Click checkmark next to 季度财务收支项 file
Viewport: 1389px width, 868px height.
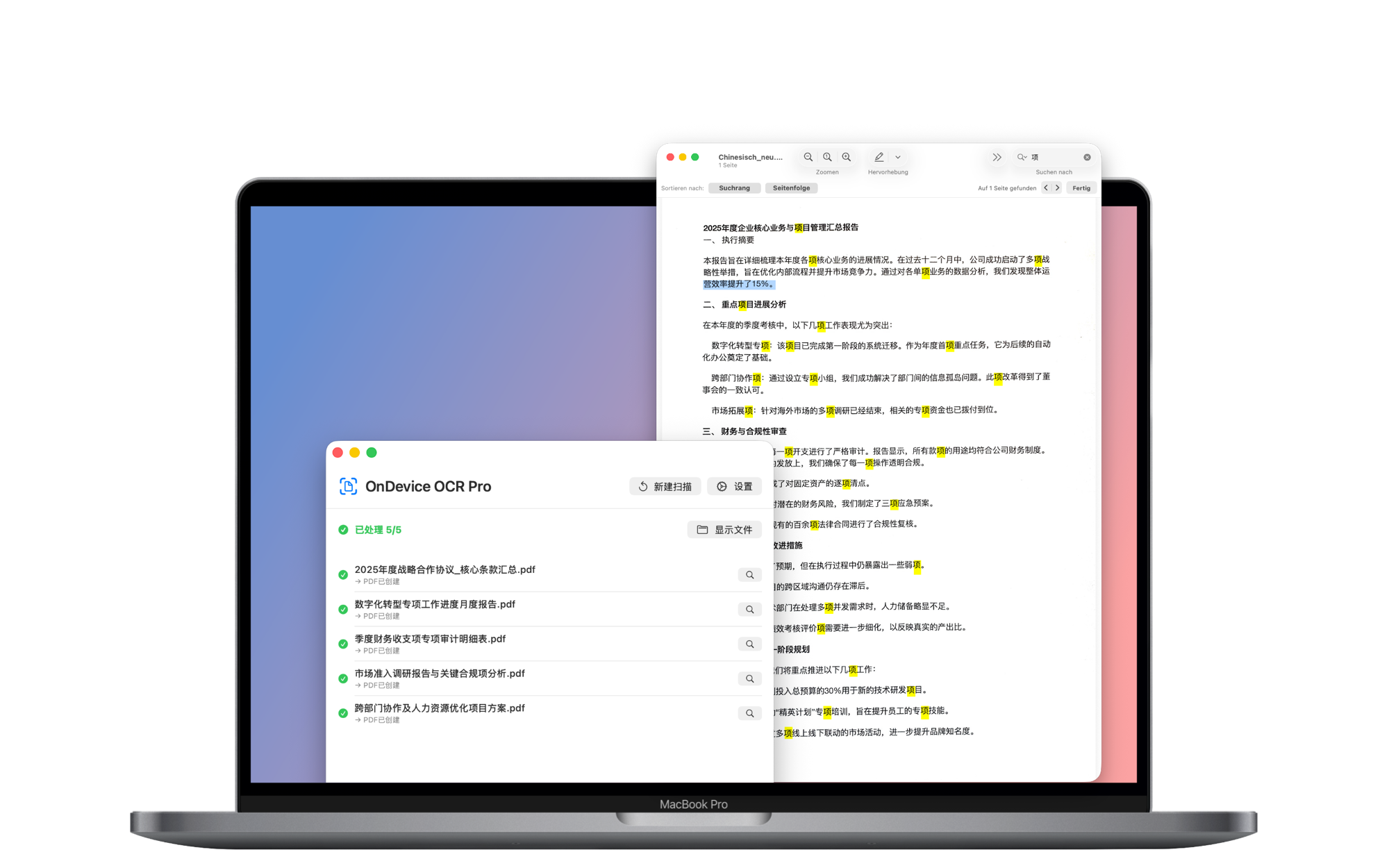343,644
